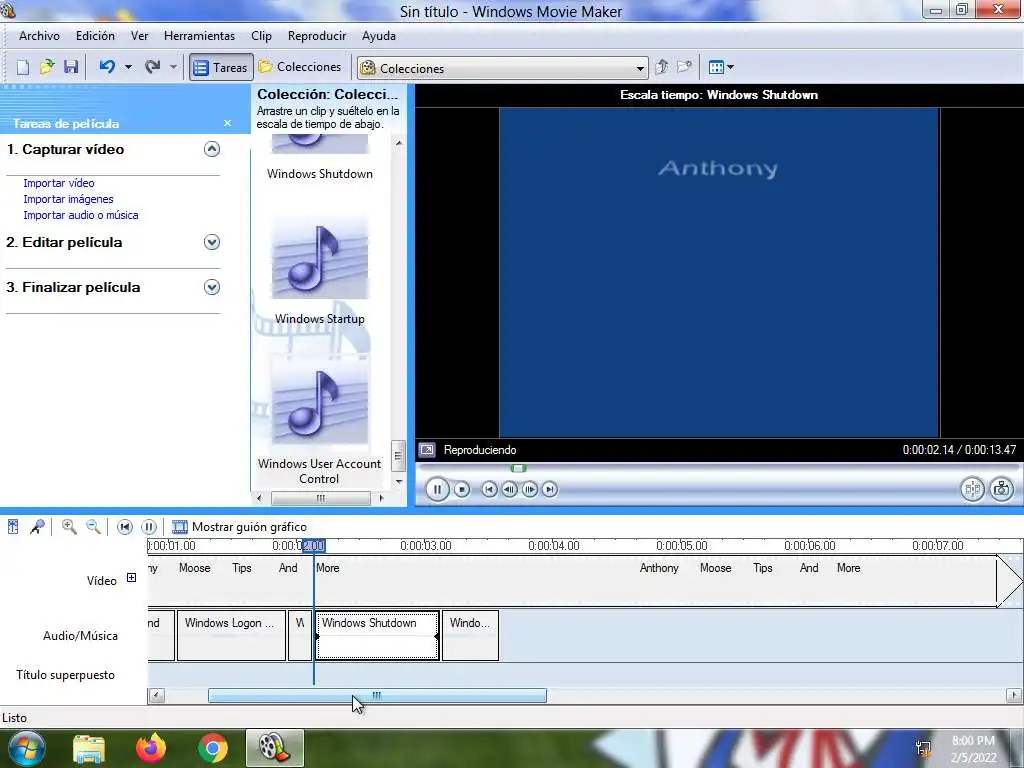Open the undo history dropdown arrow
Screen dimensions: 1024x768
(x=128, y=67)
